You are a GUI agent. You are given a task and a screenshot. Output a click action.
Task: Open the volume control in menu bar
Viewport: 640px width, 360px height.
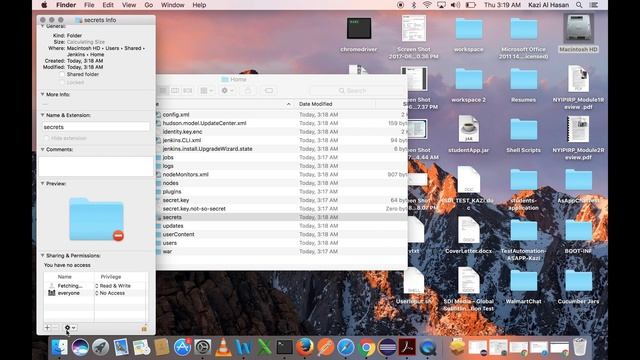click(x=456, y=5)
